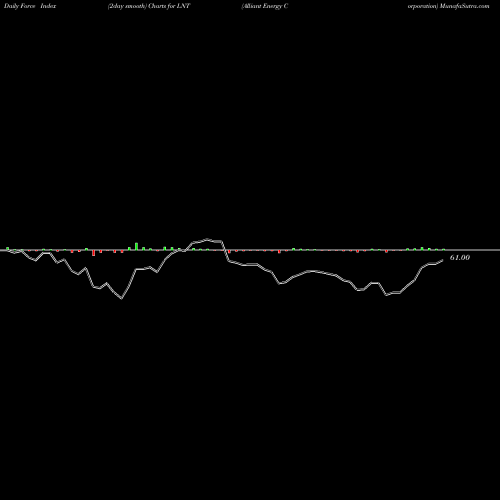Click the 'orporation) MunafaSutra.com' text
The width and height of the screenshot is (500, 500).
[x=448, y=6]
